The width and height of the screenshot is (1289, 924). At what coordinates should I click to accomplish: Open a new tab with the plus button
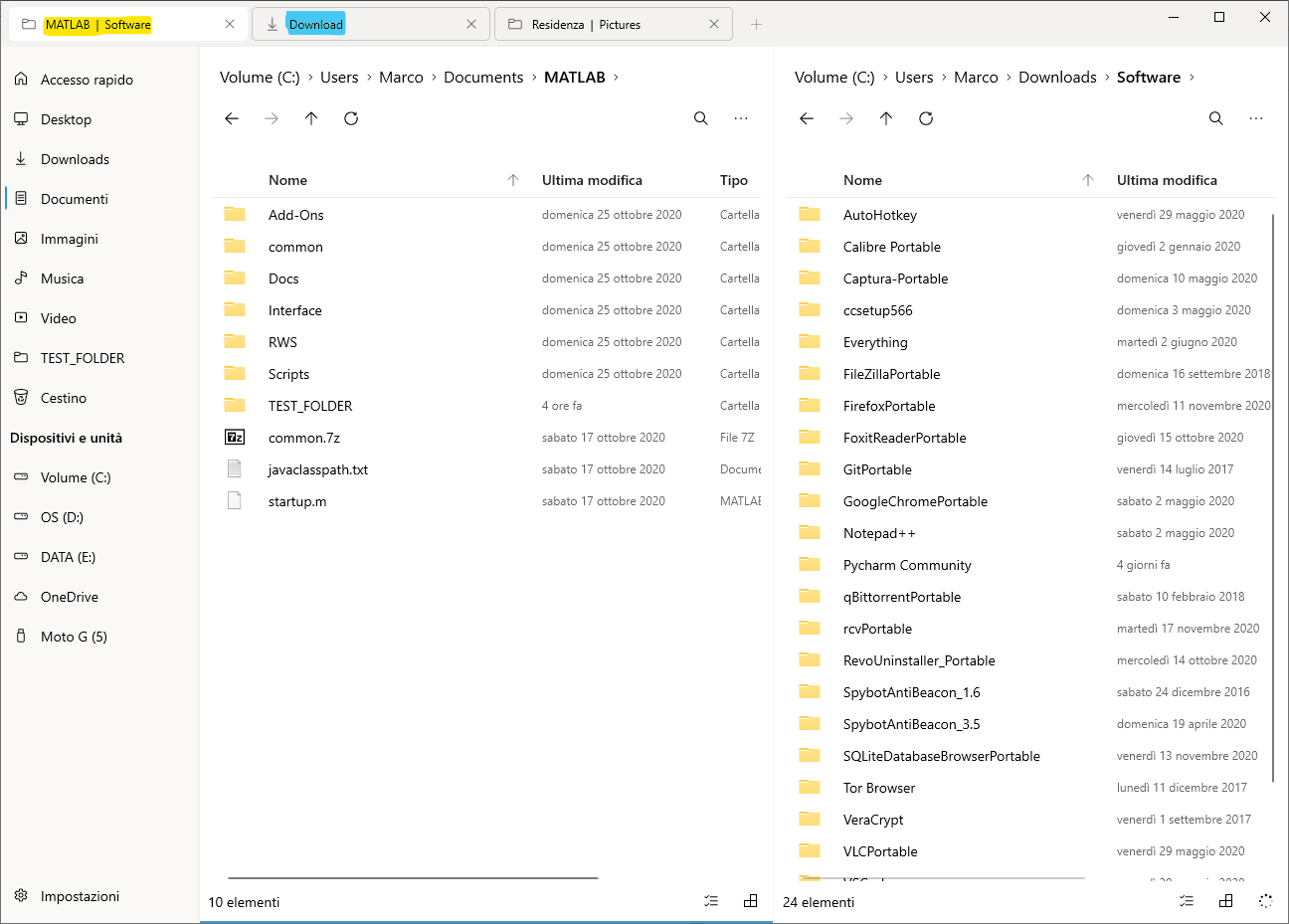(x=757, y=24)
